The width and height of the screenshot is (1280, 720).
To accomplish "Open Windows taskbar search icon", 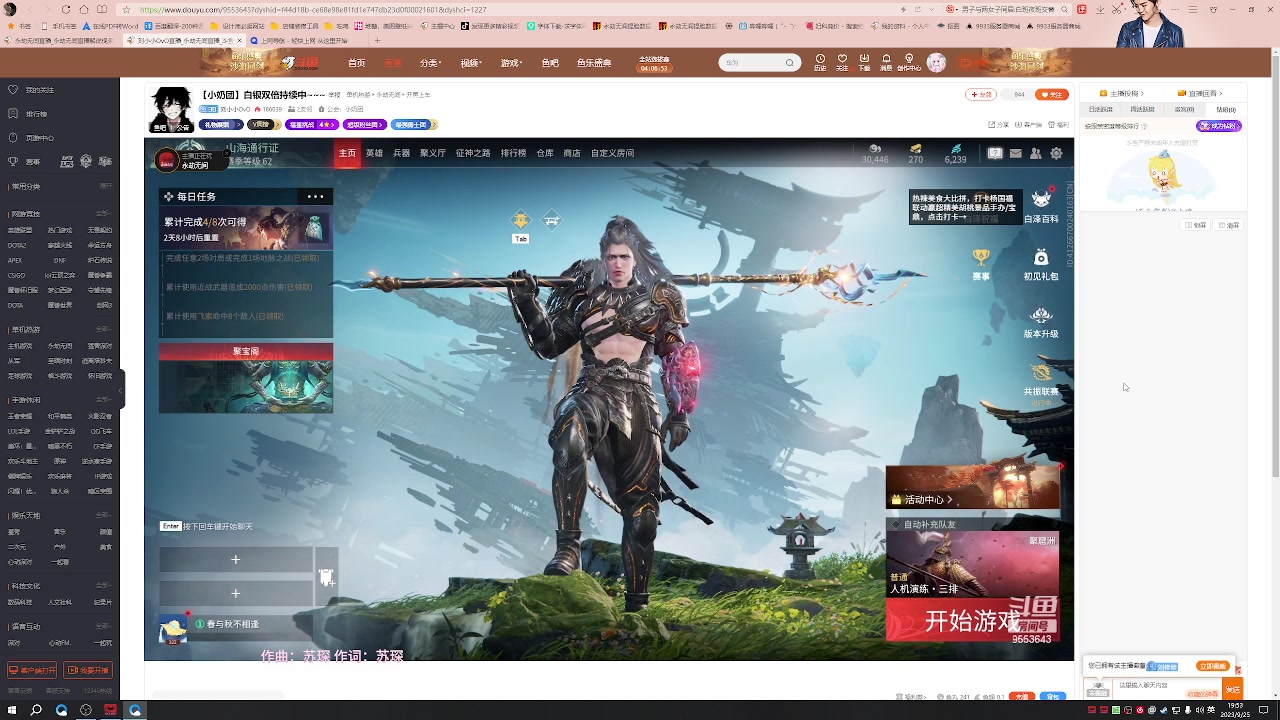I will coord(37,710).
